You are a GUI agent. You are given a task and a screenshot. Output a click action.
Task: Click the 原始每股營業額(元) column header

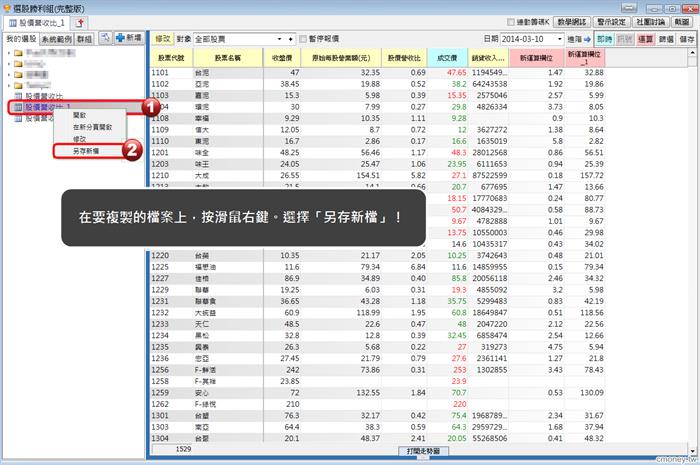click(341, 58)
